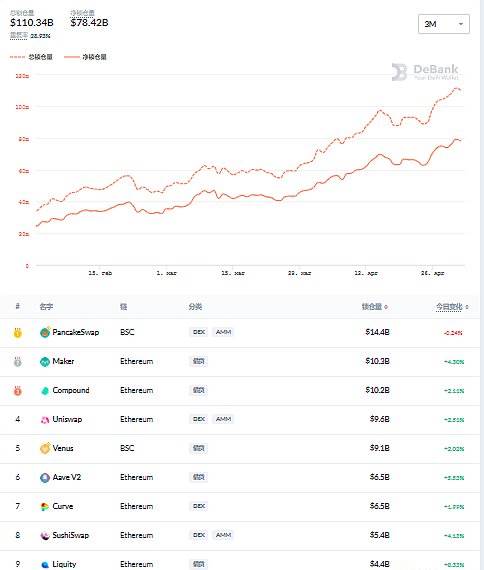Click the PancakeSwap logo icon
The height and width of the screenshot is (570, 484).
(x=45, y=332)
